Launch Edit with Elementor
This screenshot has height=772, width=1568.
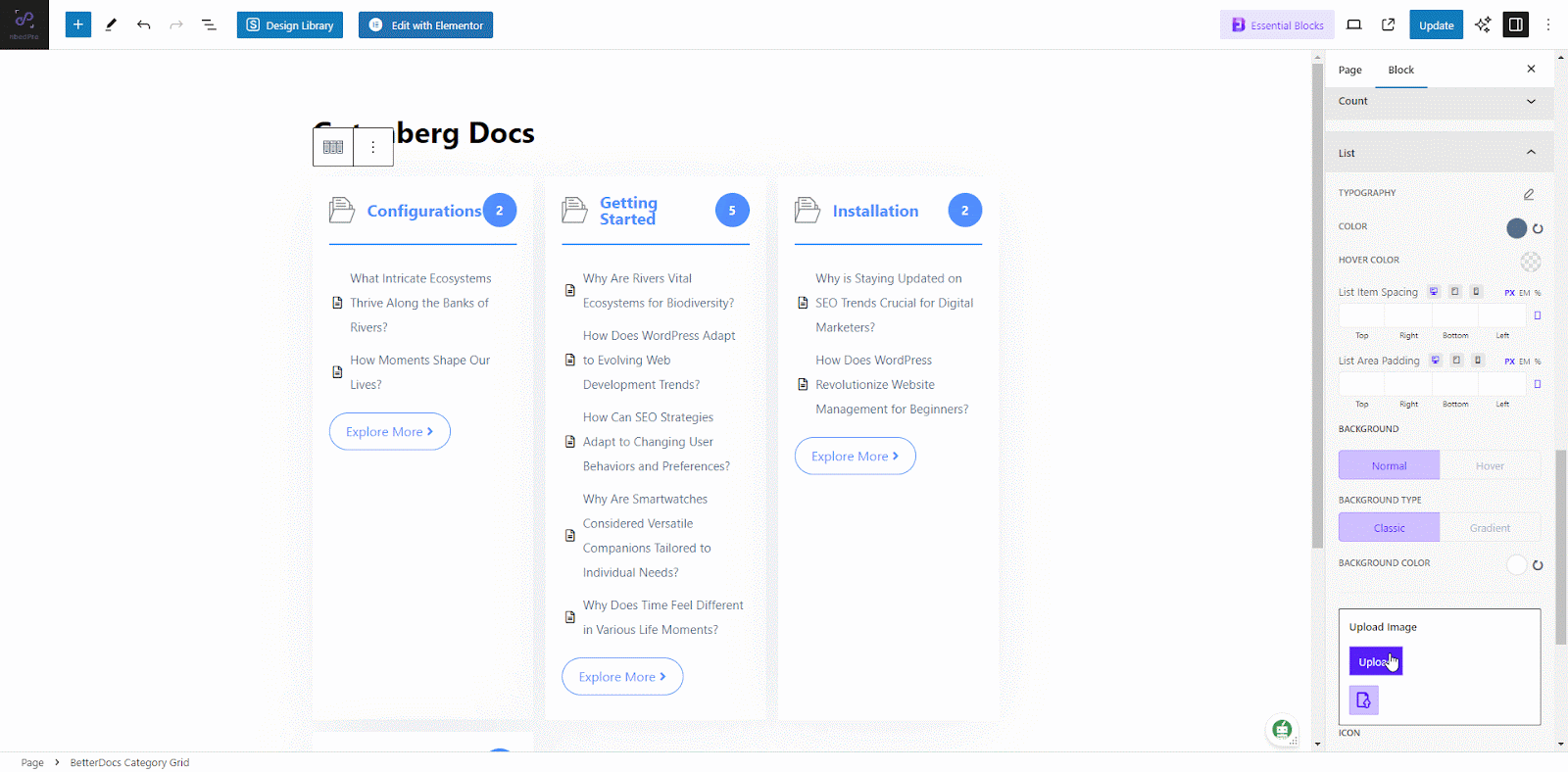pos(425,25)
